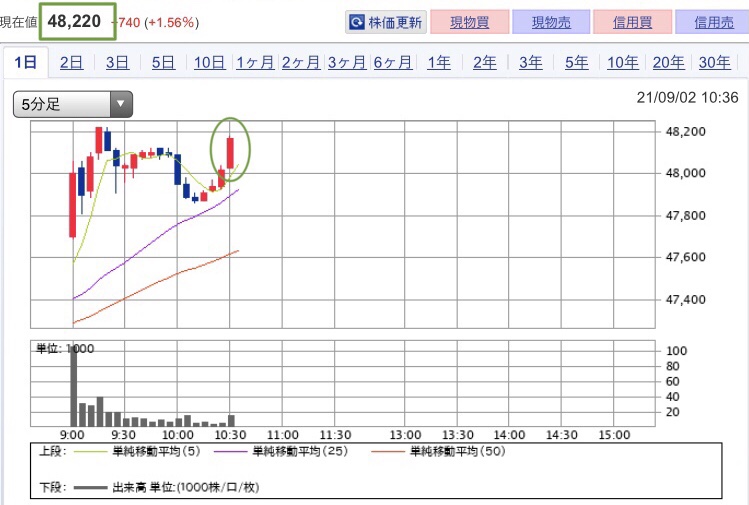The width and height of the screenshot is (749, 505).
Task: Open the 5分足 interval dropdown arrow
Action: [x=121, y=104]
